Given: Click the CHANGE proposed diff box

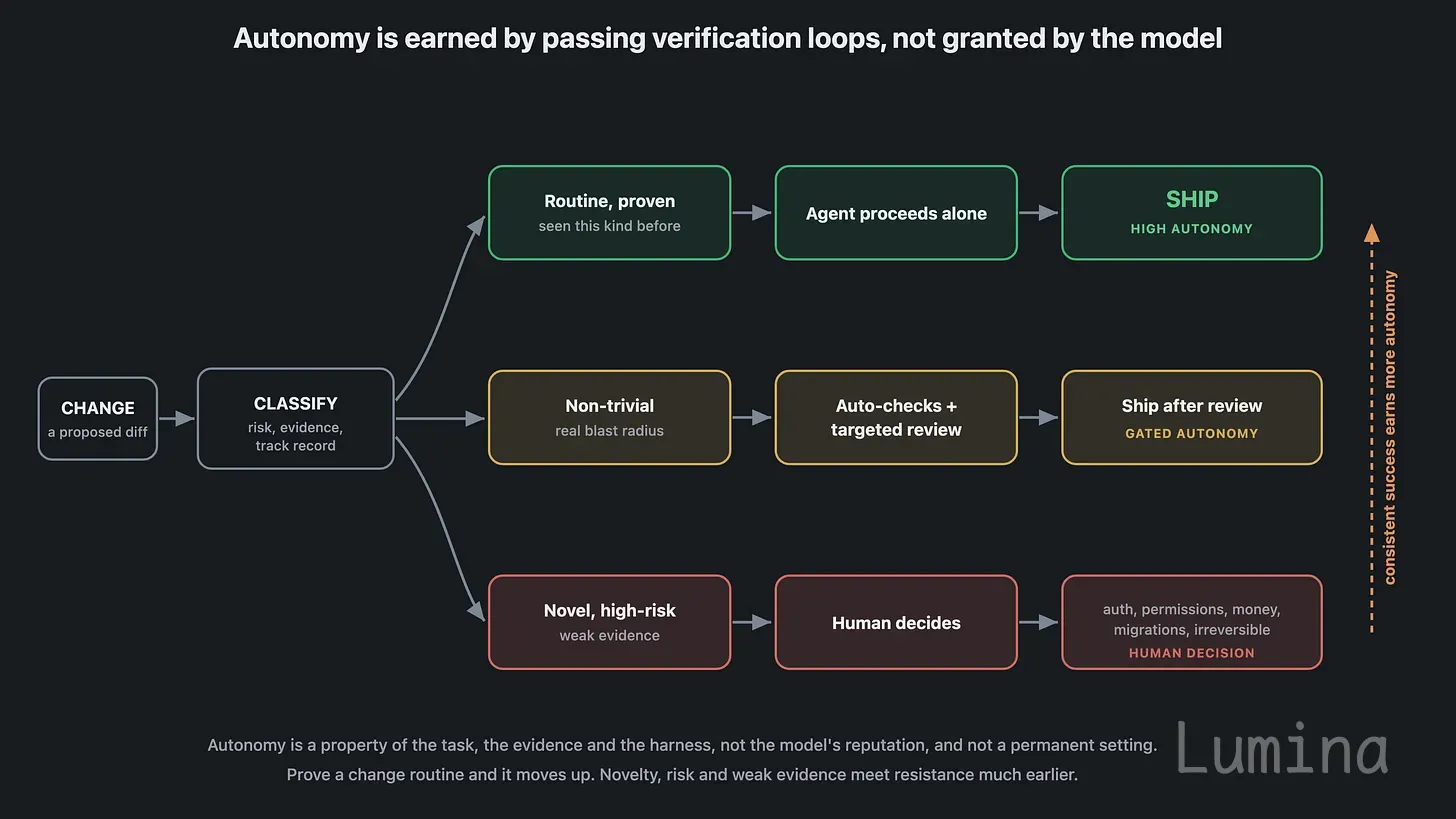Looking at the screenshot, I should click(x=98, y=419).
